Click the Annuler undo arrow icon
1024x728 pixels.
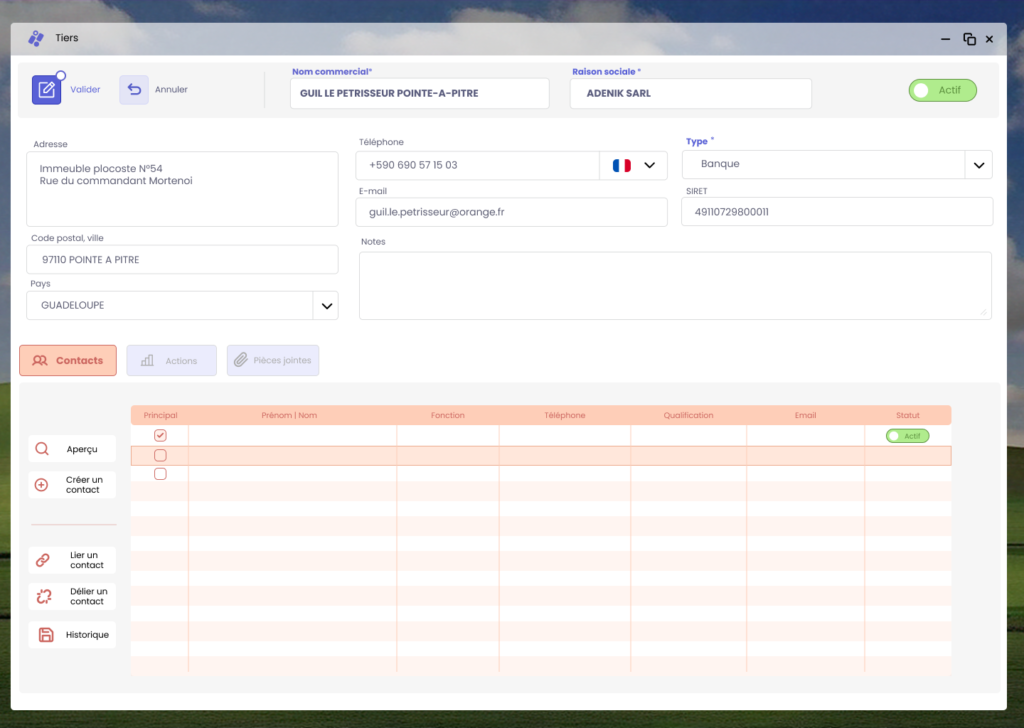(134, 90)
